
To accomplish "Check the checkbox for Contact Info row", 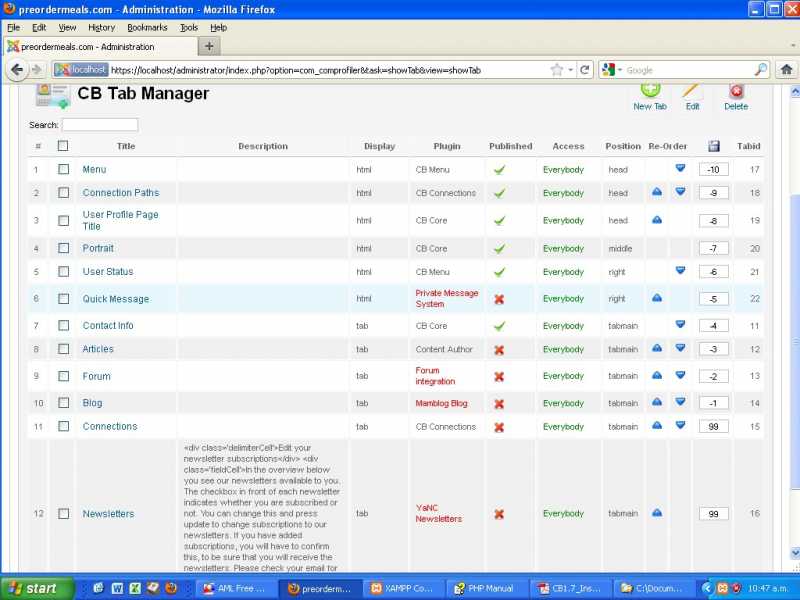I will [63, 325].
